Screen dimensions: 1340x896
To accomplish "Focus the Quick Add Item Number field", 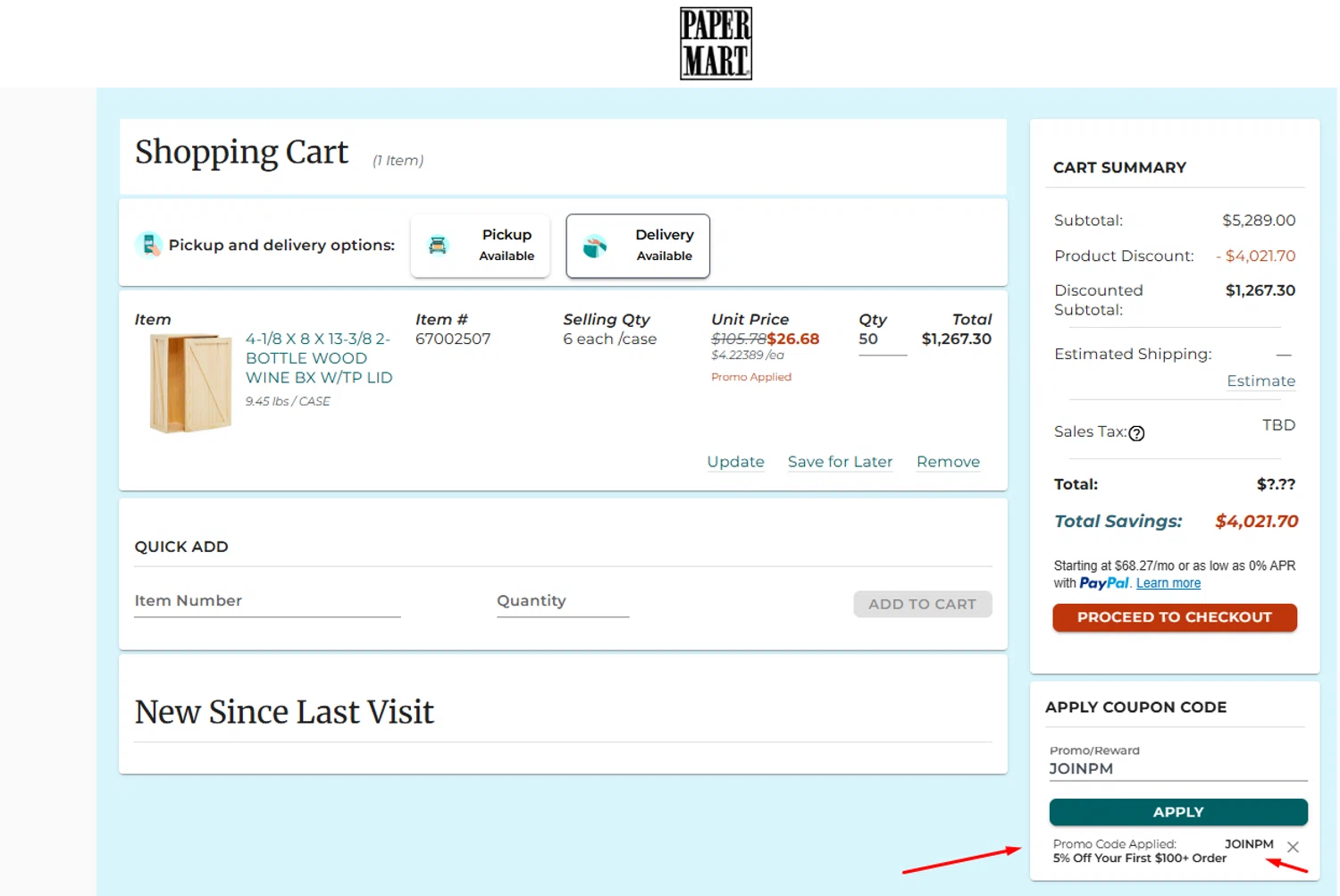I will [x=267, y=601].
